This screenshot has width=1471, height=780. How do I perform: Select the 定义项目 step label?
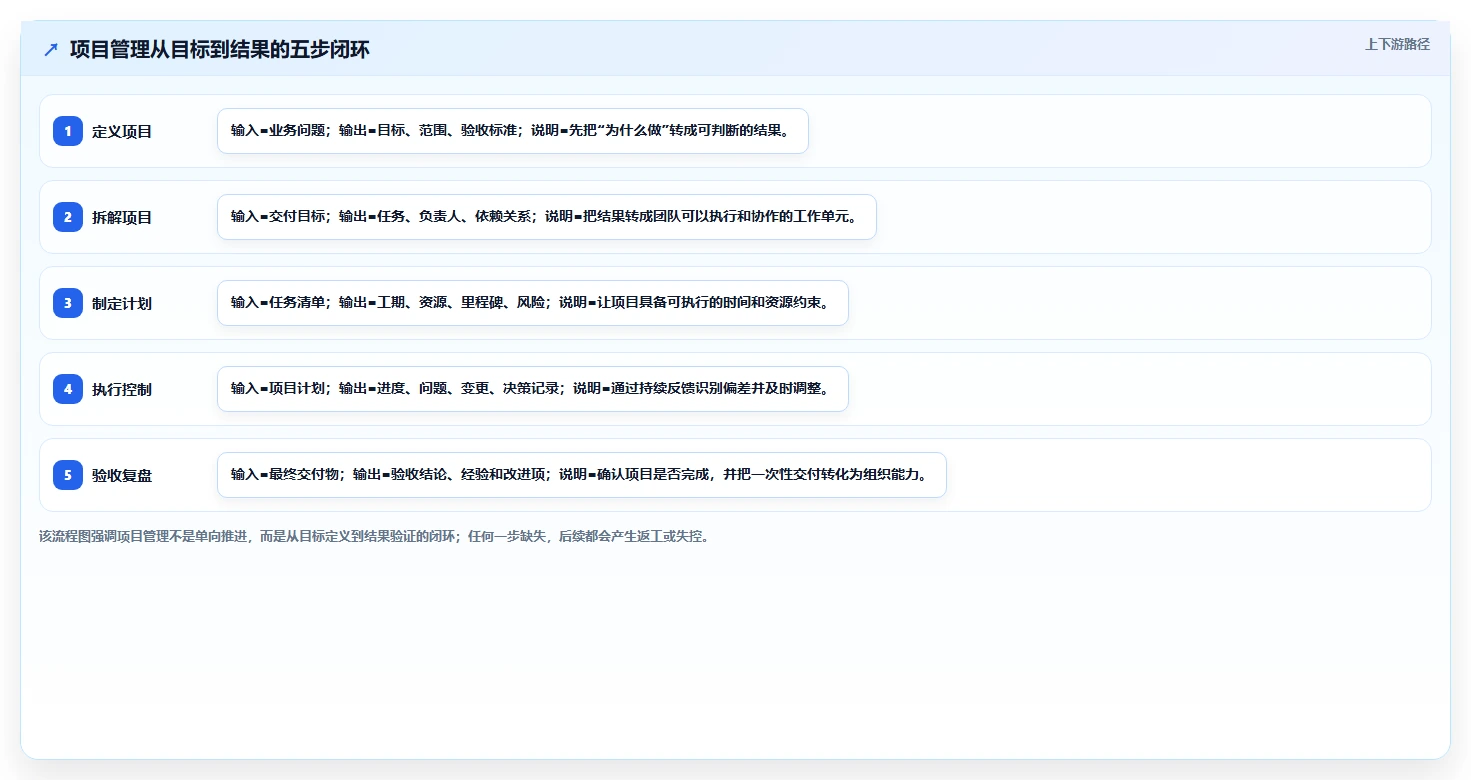tap(122, 132)
